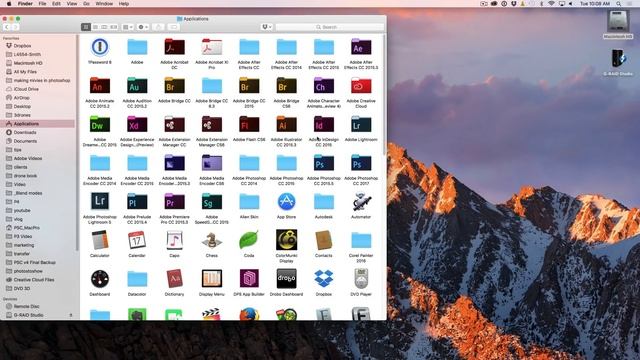Click the Applications window vertical scrollbar

coord(384,95)
